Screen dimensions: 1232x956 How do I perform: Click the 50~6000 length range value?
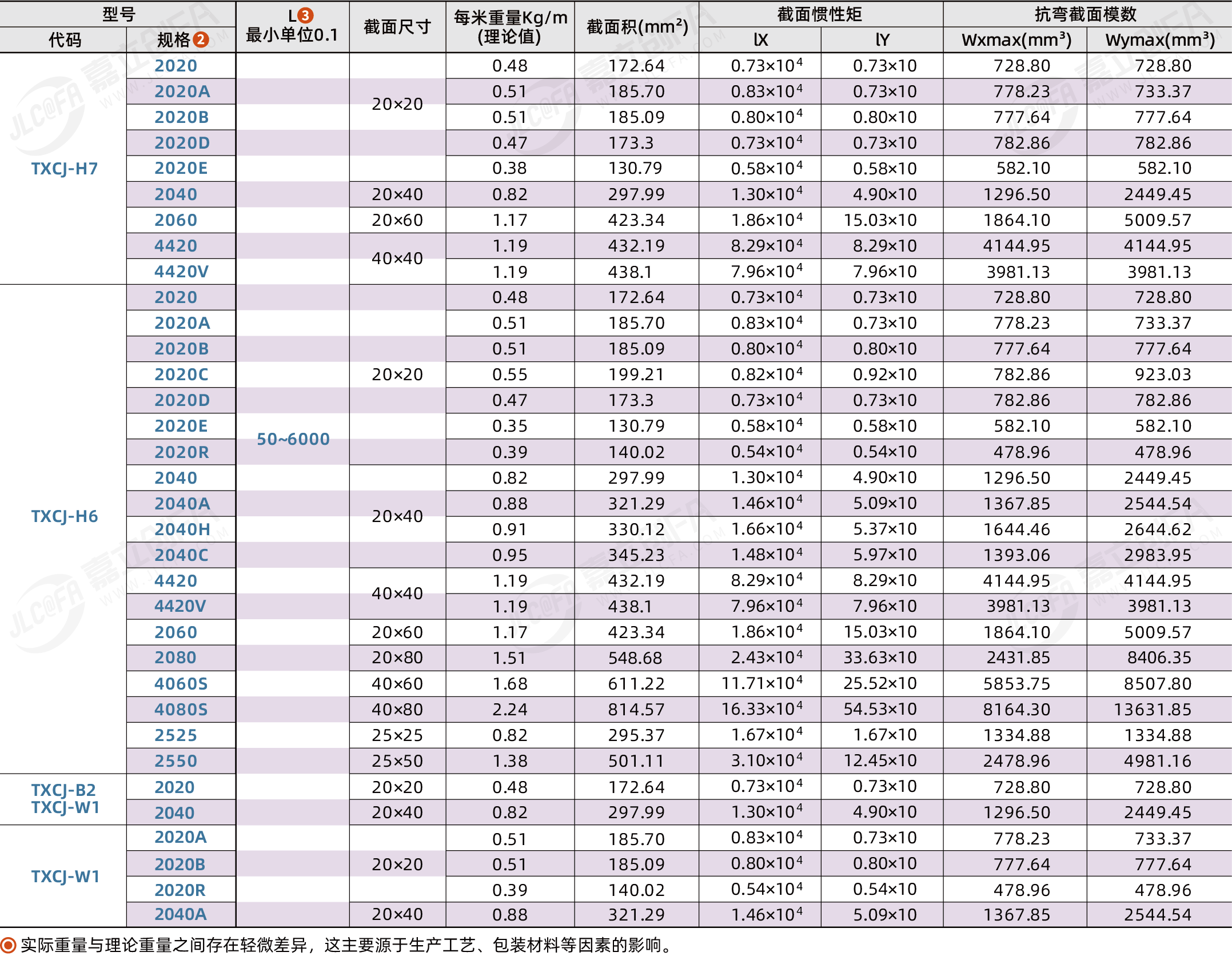point(293,439)
